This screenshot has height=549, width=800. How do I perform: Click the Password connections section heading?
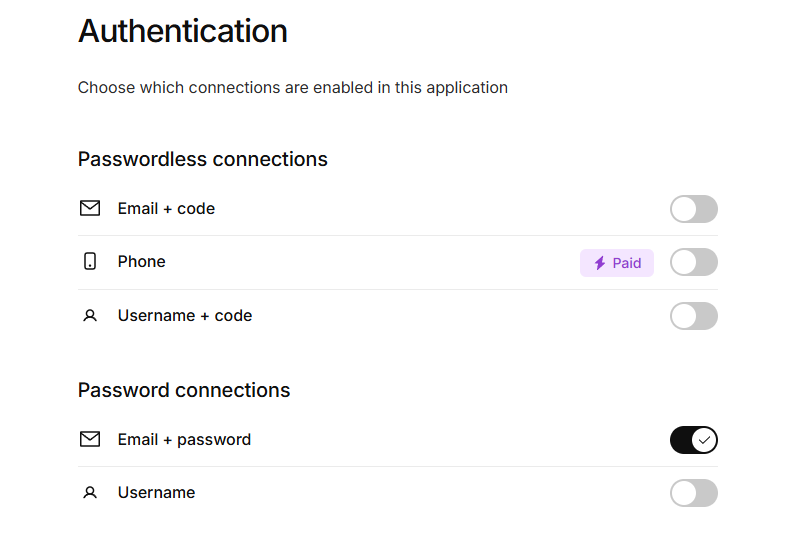(x=184, y=390)
